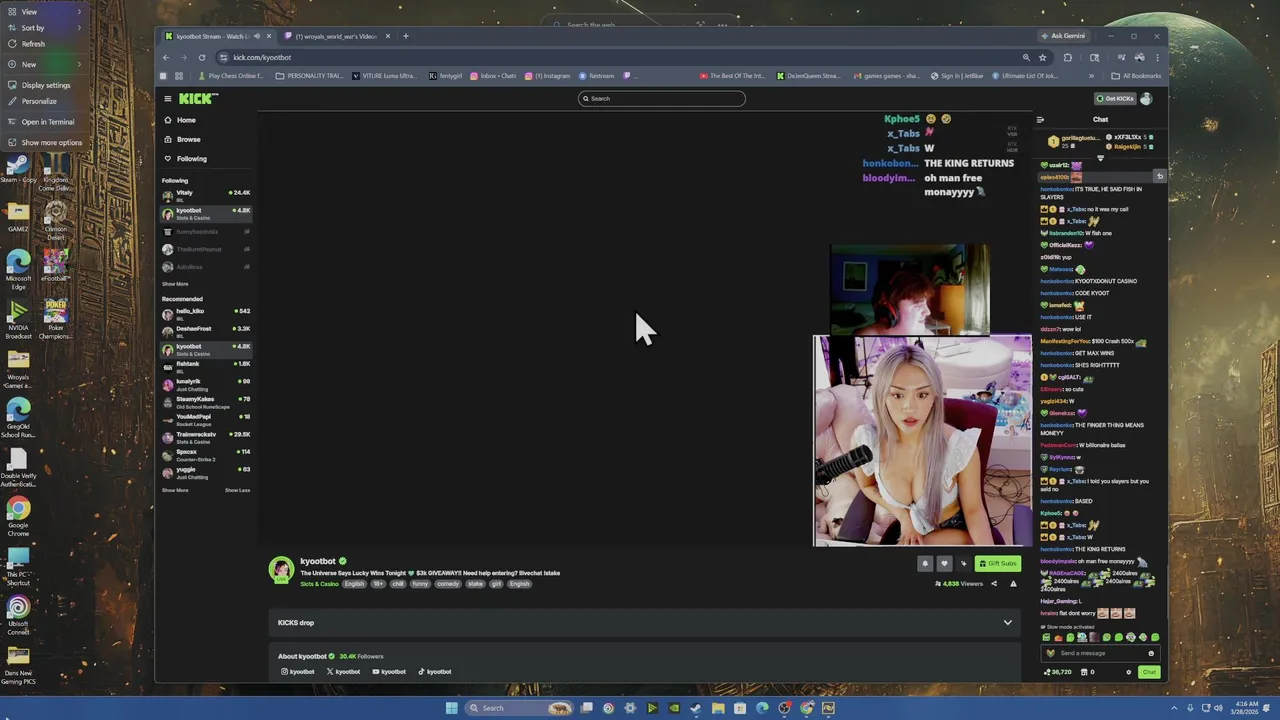Bookmark this page star icon
This screenshot has height=720, width=1280.
[x=1042, y=57]
